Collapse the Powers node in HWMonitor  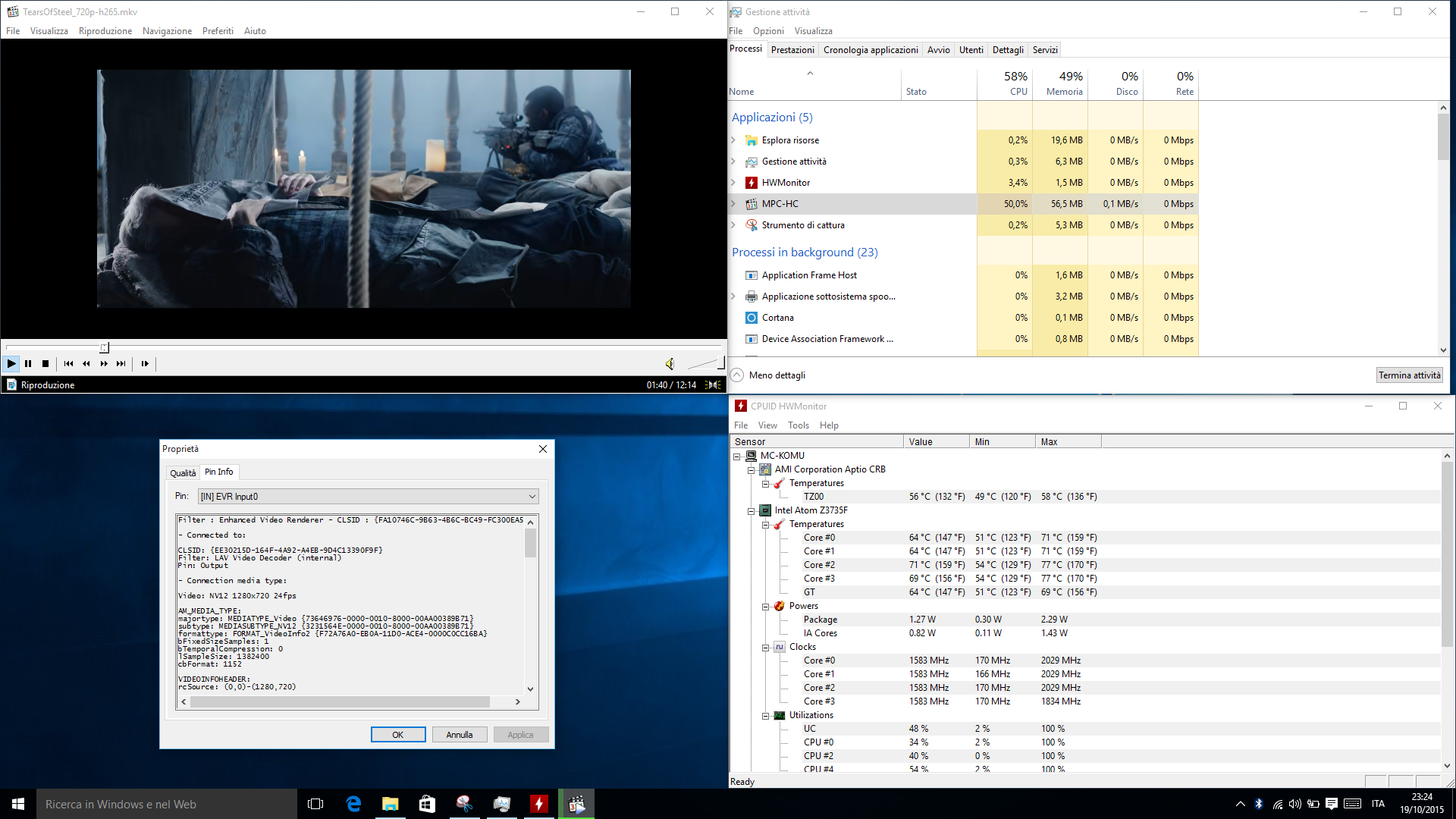(766, 607)
